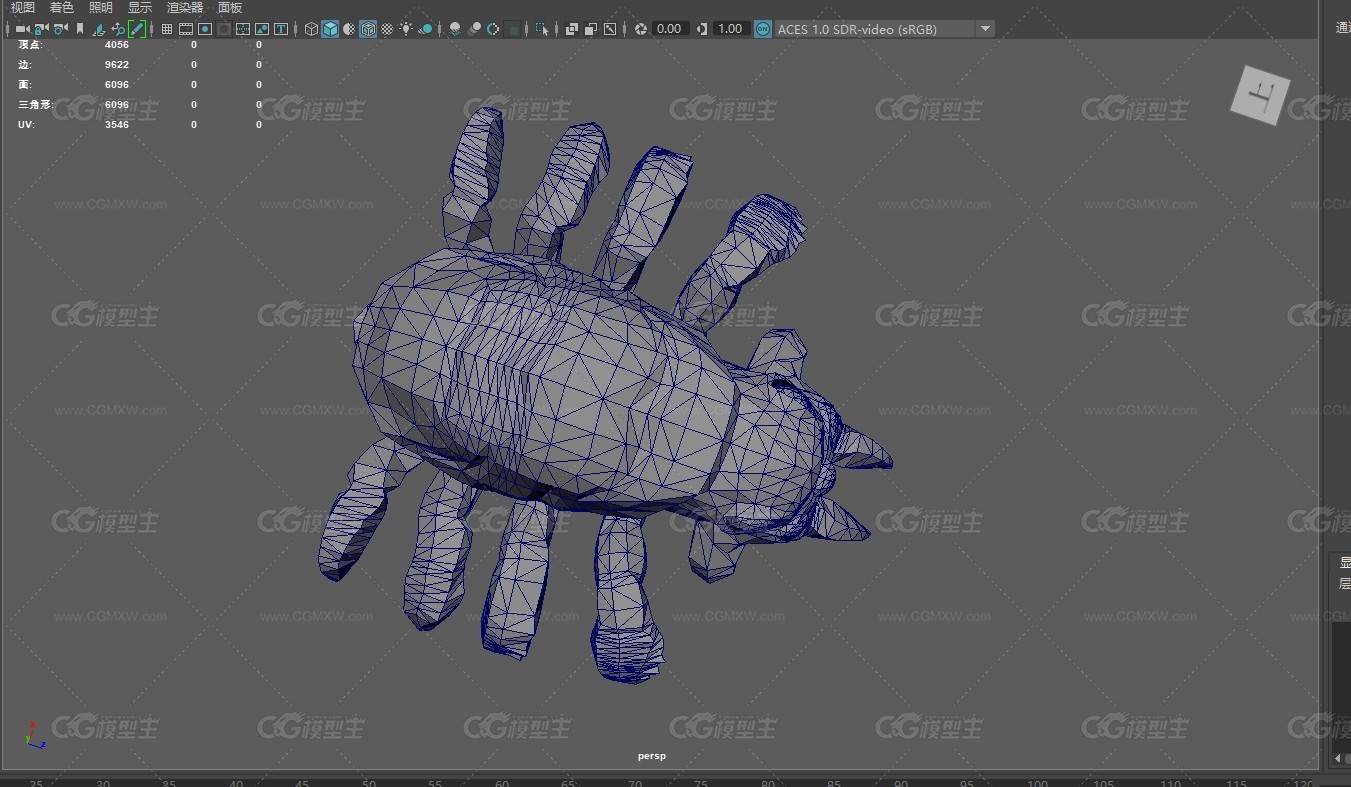Click the 三角形 triangles HUD label
This screenshot has height=787, width=1351.
(35, 105)
